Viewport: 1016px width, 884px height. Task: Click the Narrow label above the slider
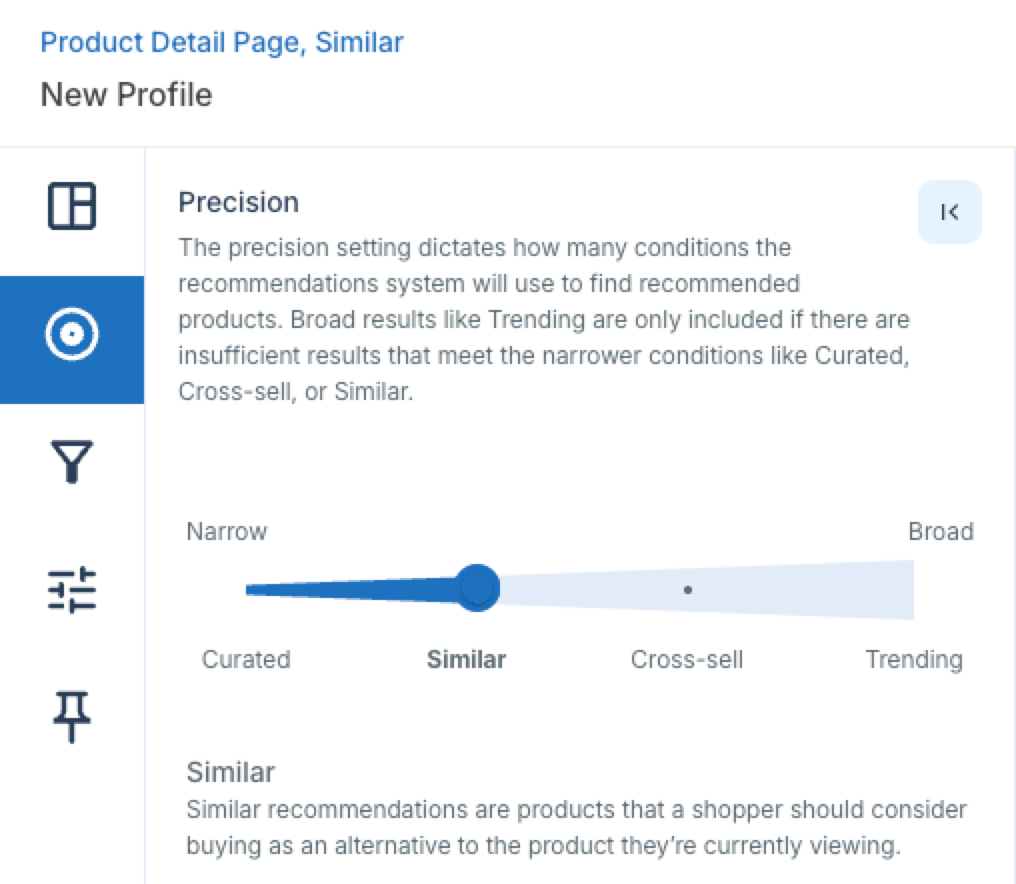(227, 531)
